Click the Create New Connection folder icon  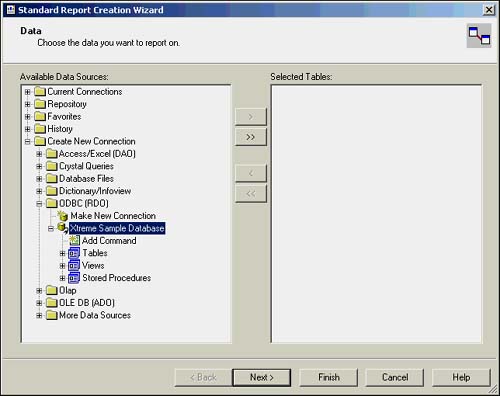pyautogui.click(x=40, y=141)
